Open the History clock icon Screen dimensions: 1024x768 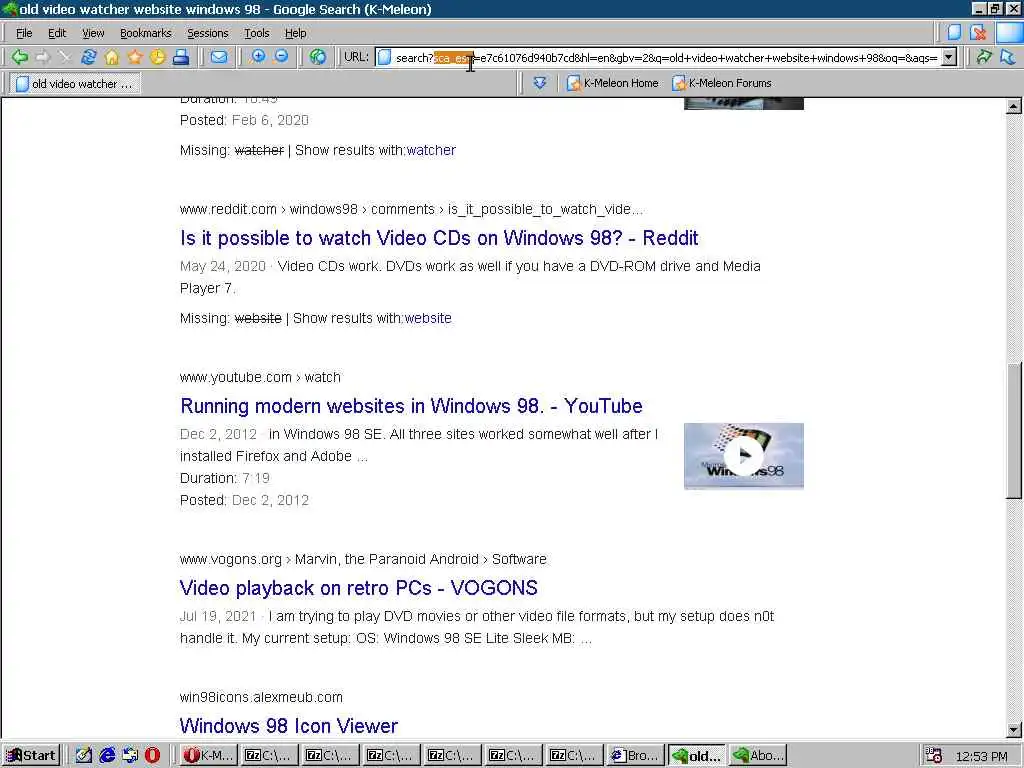[x=157, y=57]
